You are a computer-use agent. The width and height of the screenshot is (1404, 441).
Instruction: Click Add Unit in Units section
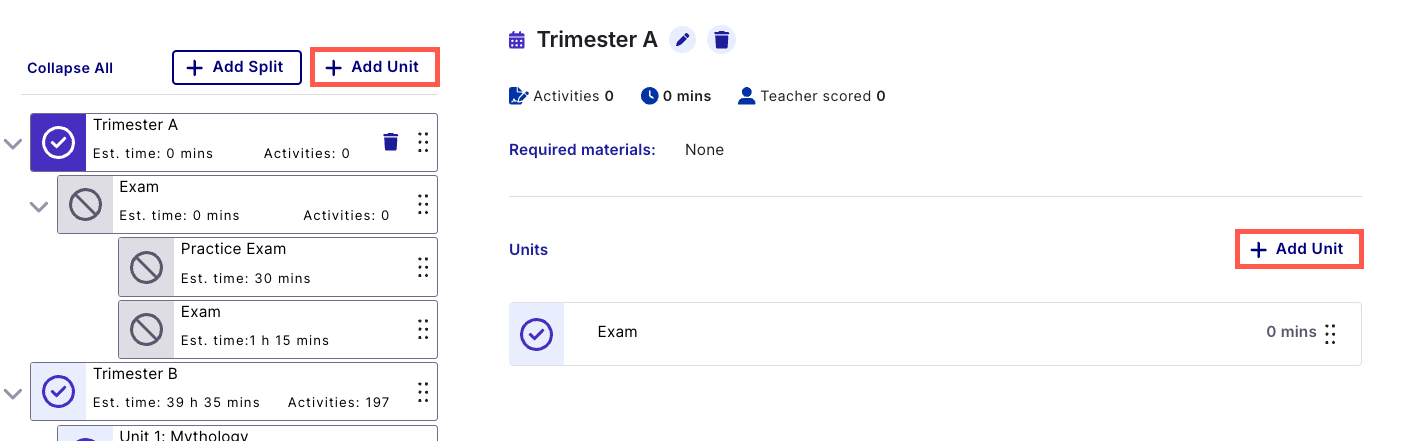click(x=1300, y=249)
